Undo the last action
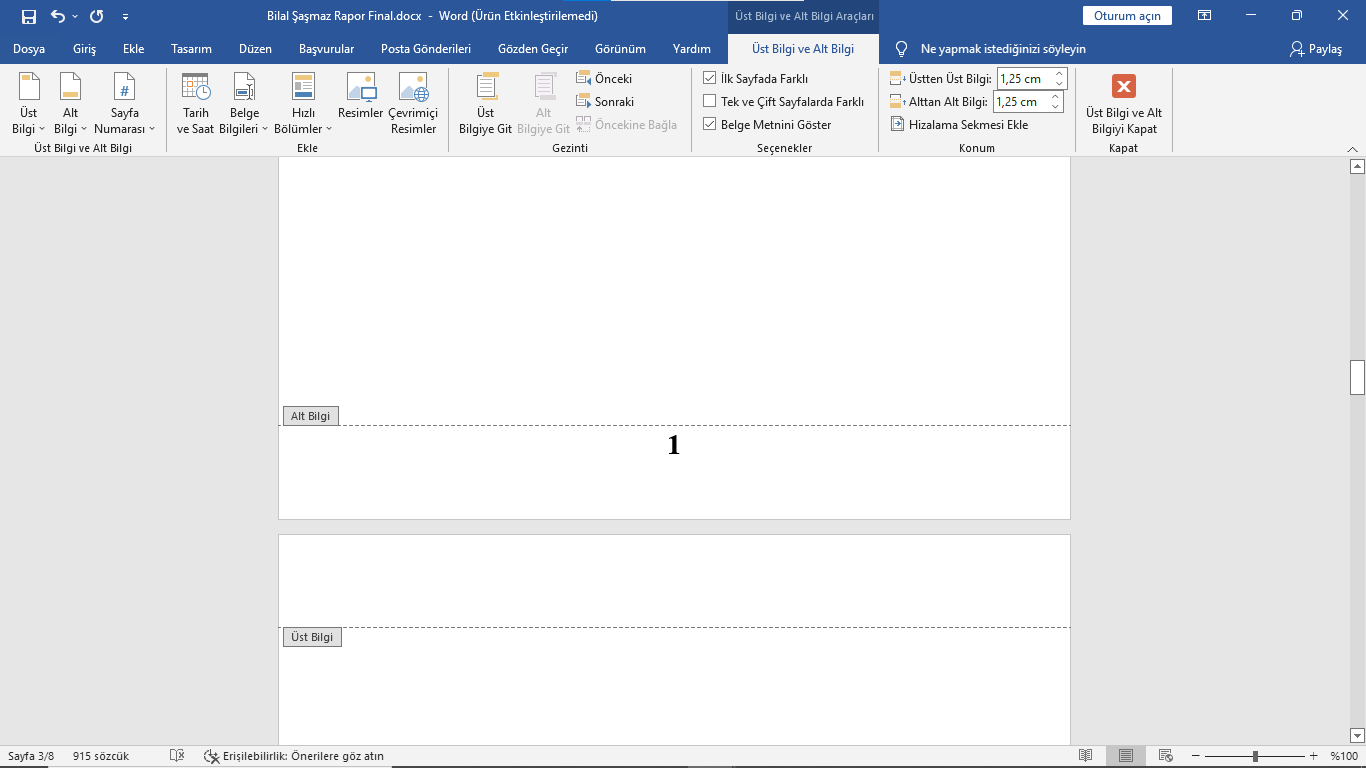The width and height of the screenshot is (1366, 768). point(57,16)
